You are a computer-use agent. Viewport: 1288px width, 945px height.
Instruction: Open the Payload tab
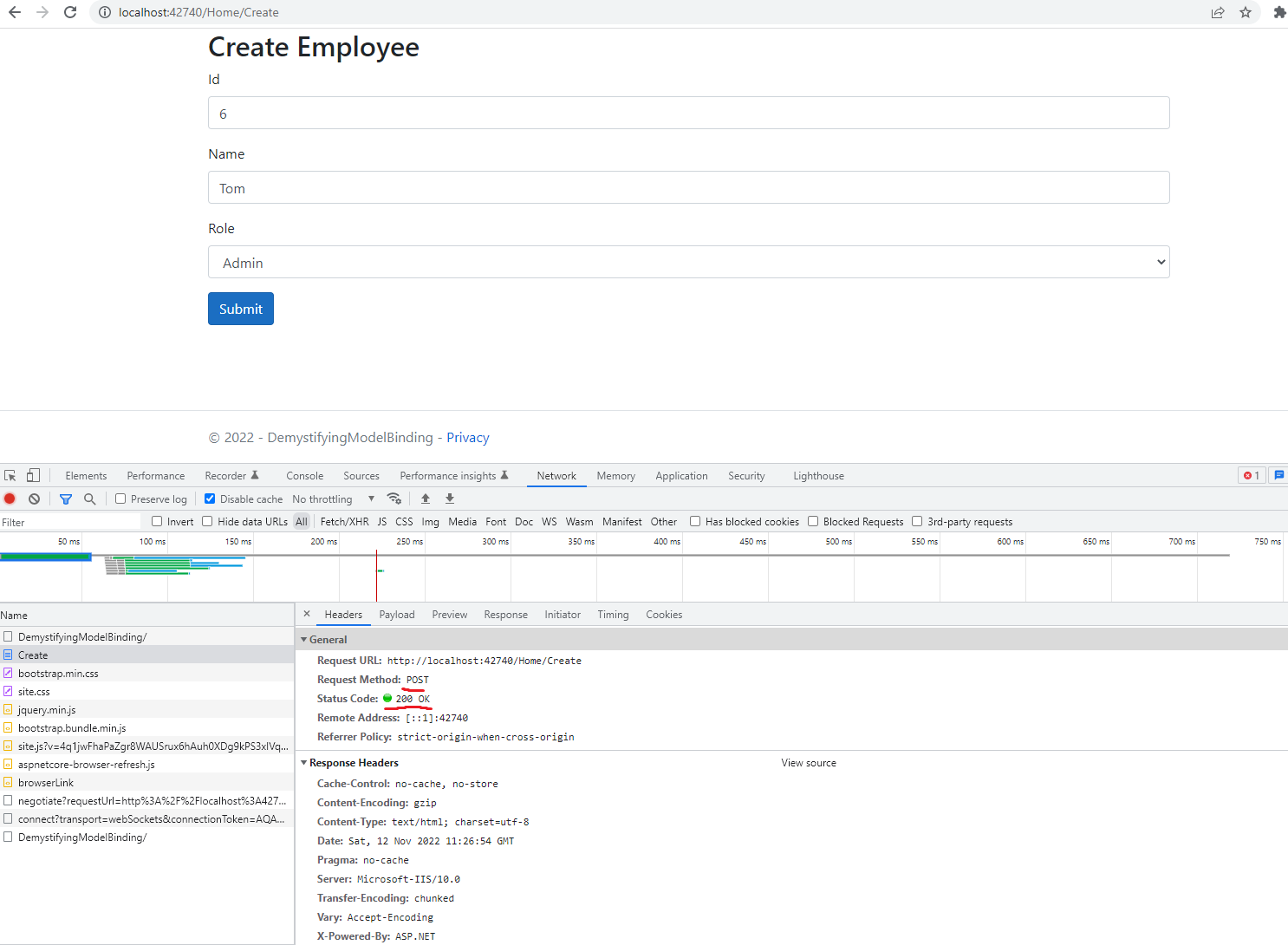pyautogui.click(x=397, y=614)
